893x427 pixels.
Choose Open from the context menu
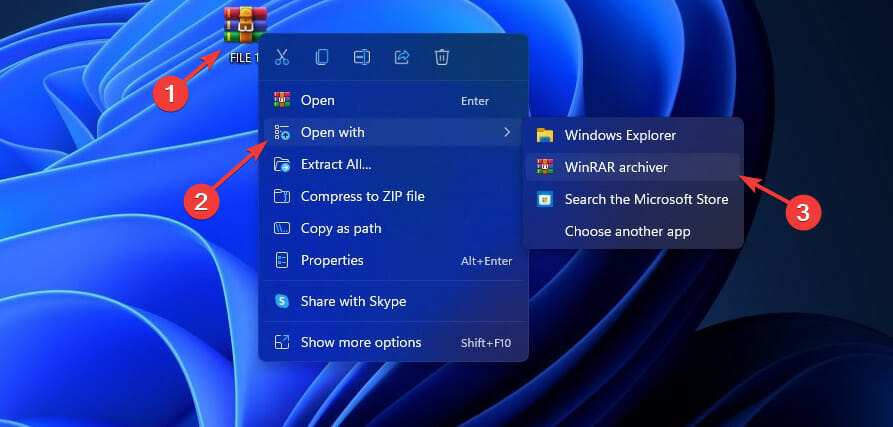tap(393, 101)
